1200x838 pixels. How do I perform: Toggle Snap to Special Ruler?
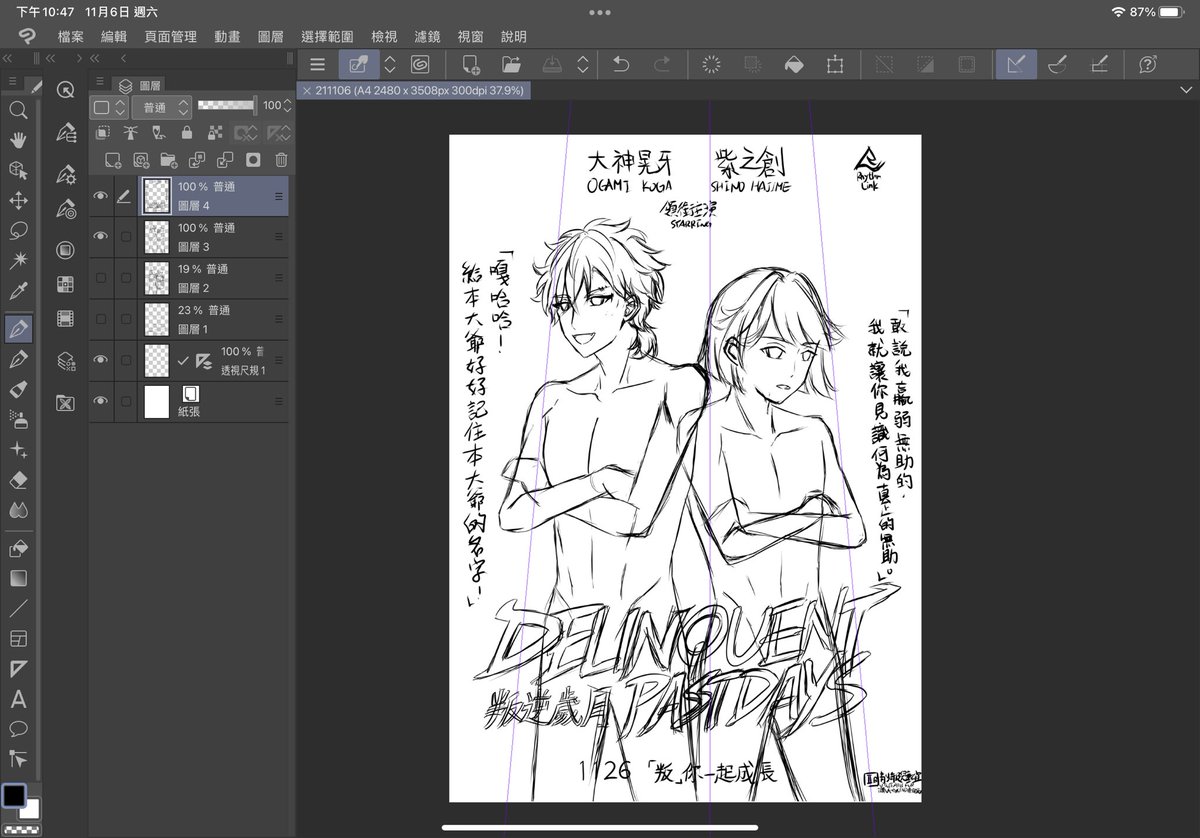click(1058, 65)
